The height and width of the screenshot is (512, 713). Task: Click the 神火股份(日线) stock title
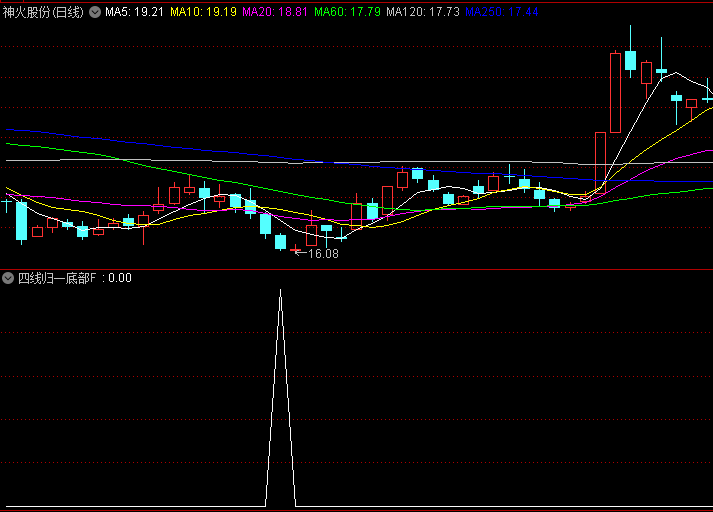[44, 12]
